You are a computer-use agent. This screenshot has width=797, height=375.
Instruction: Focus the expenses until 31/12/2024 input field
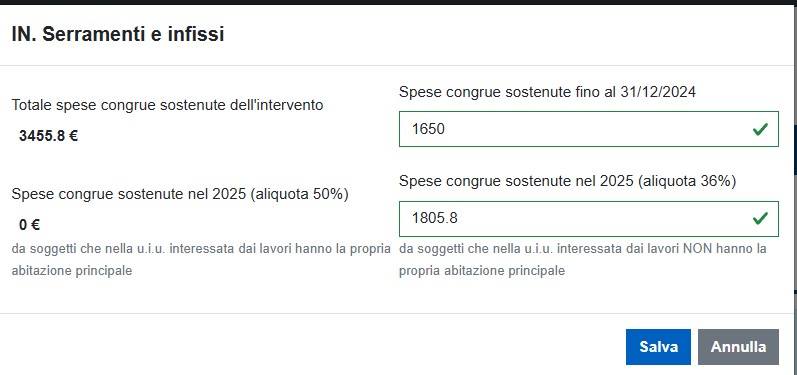tap(589, 129)
